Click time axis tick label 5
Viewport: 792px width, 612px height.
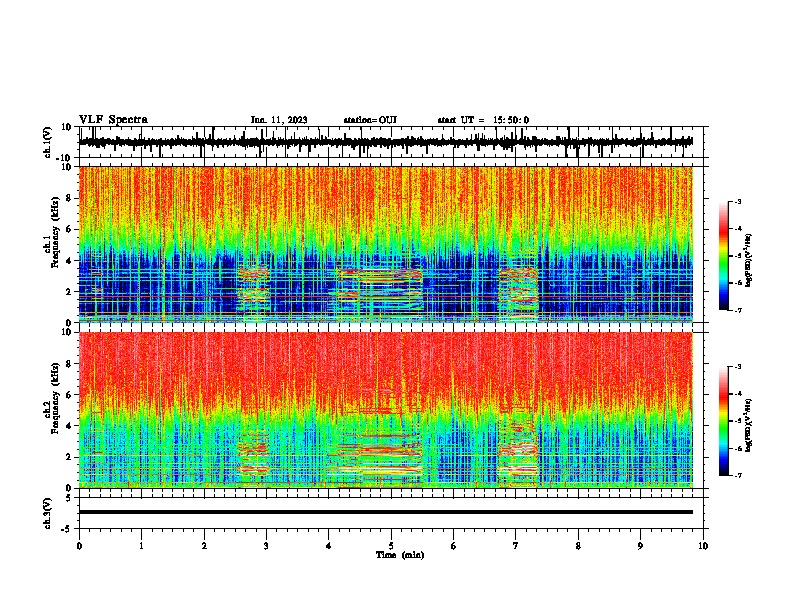391,546
